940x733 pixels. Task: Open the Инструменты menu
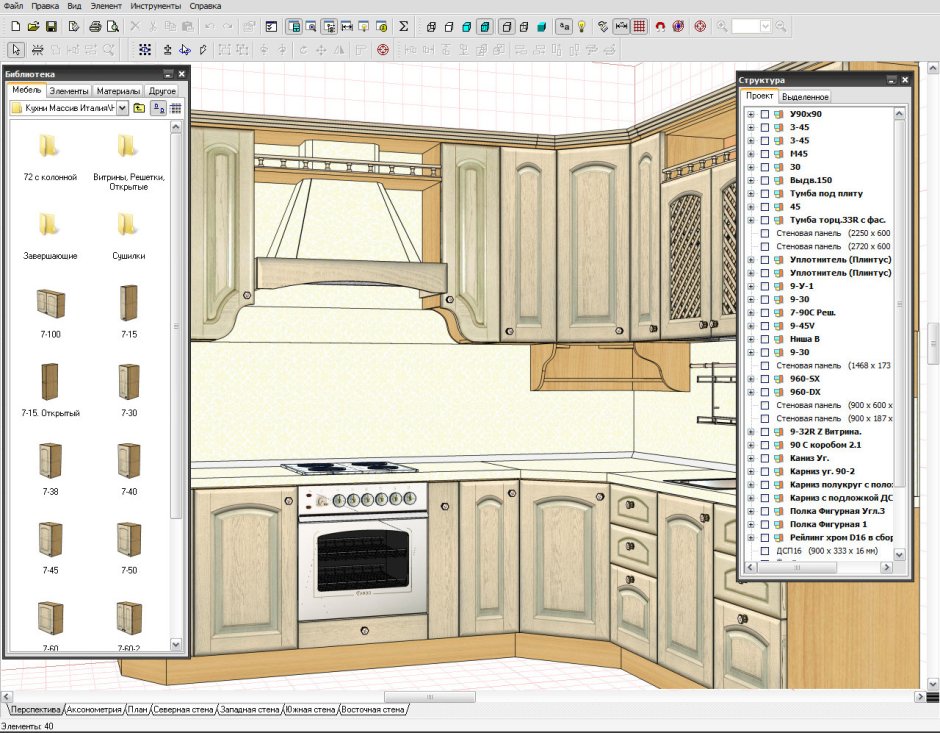pos(155,6)
